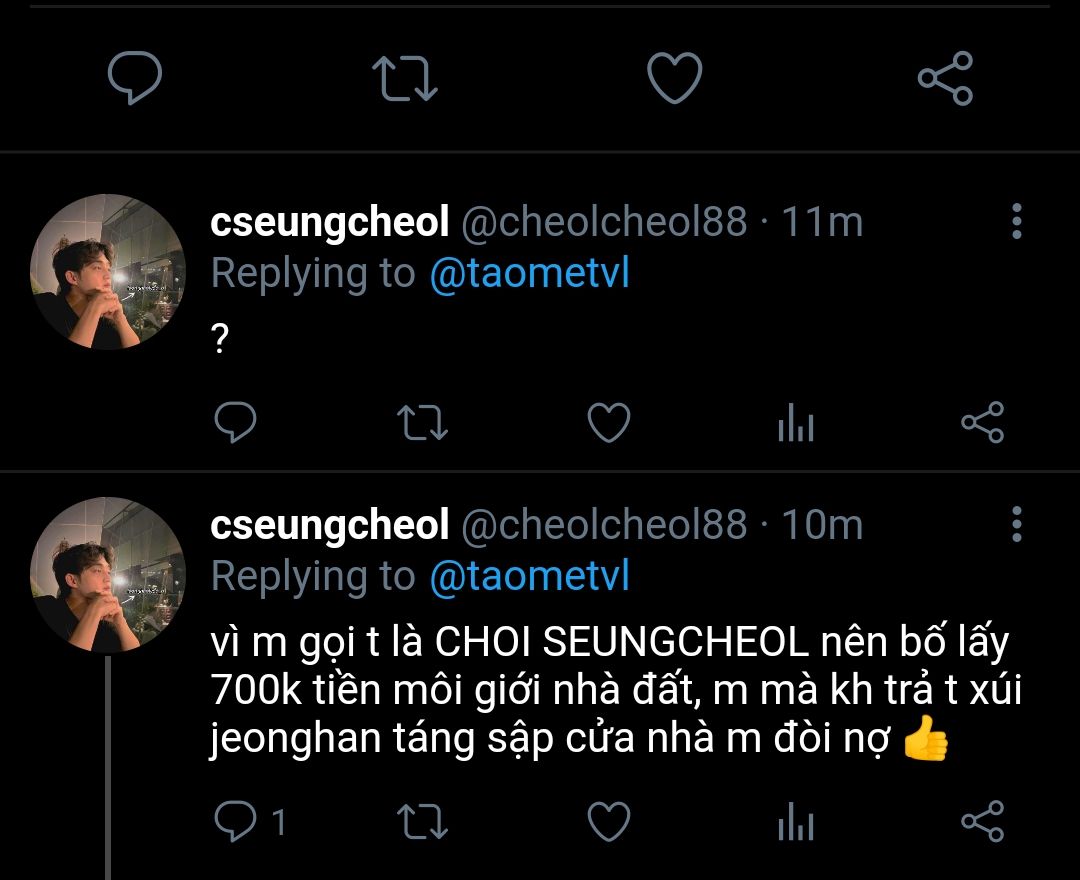Share the 10m tweet
1080x880 pixels.
coord(982,823)
